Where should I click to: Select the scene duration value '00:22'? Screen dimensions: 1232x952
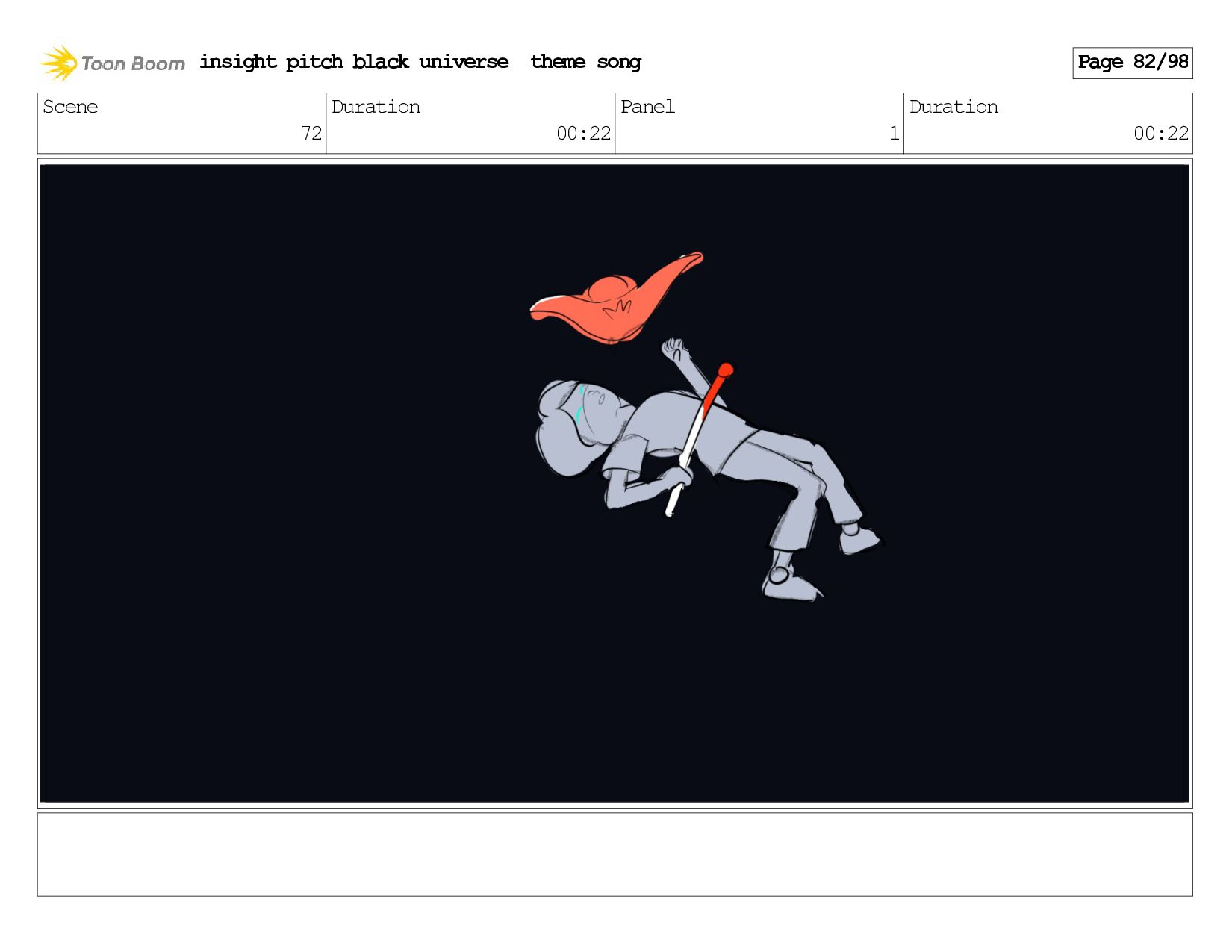(x=584, y=134)
